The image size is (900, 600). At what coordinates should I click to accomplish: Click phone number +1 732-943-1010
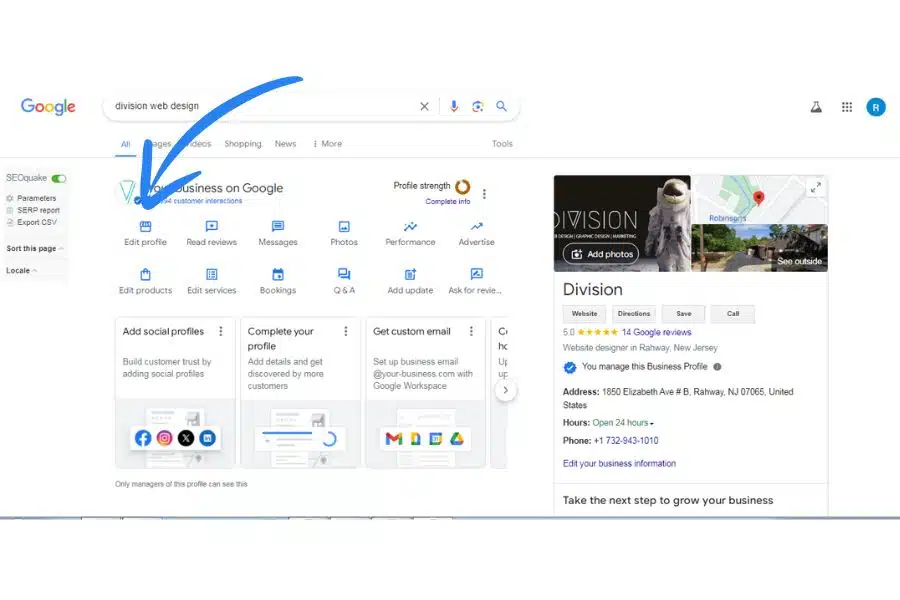[626, 441]
